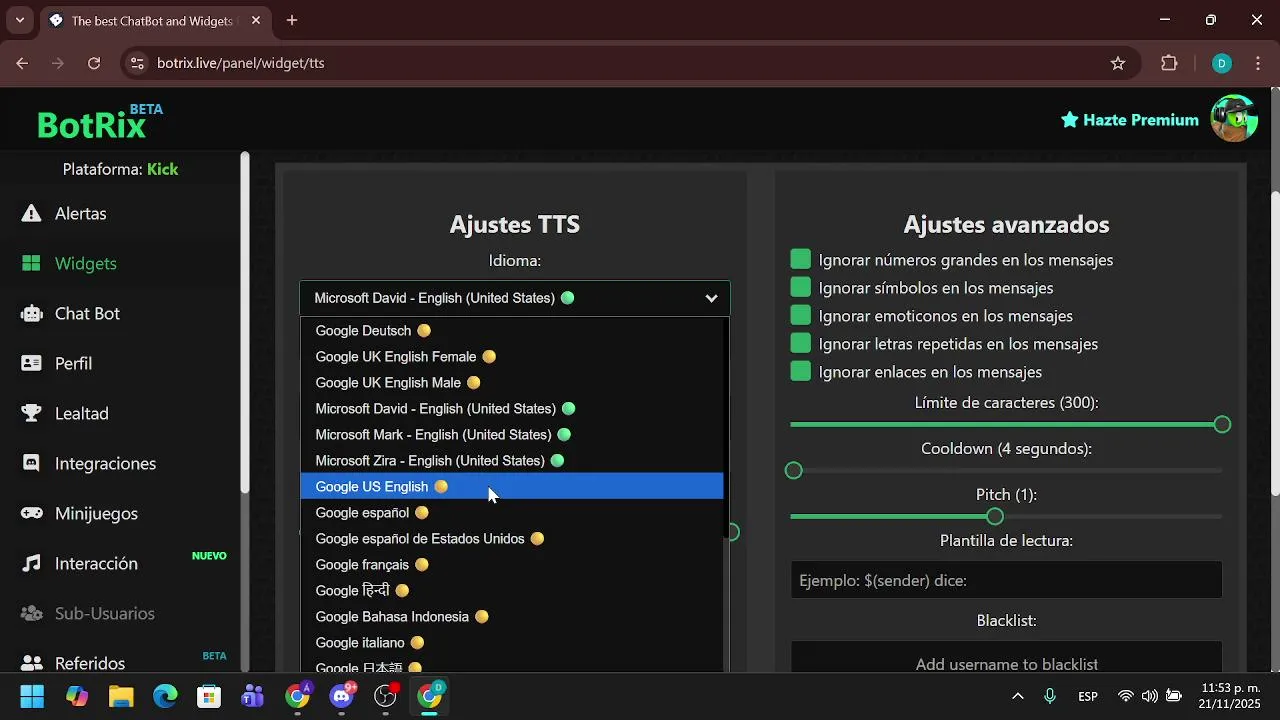
Task: Open the Chrome tab search chevron
Action: [x=20, y=20]
